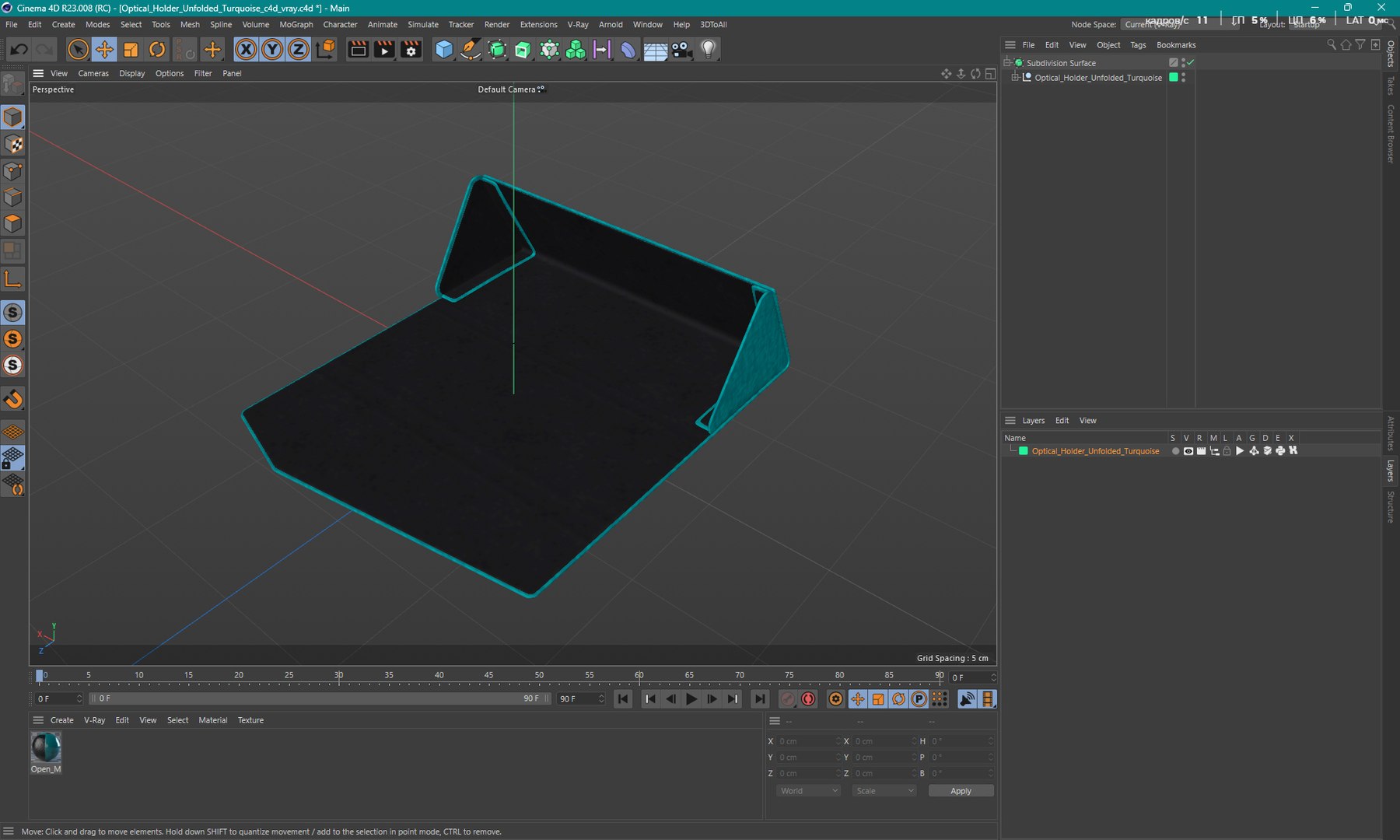
Task: Activate the Move tool
Action: pos(104,50)
